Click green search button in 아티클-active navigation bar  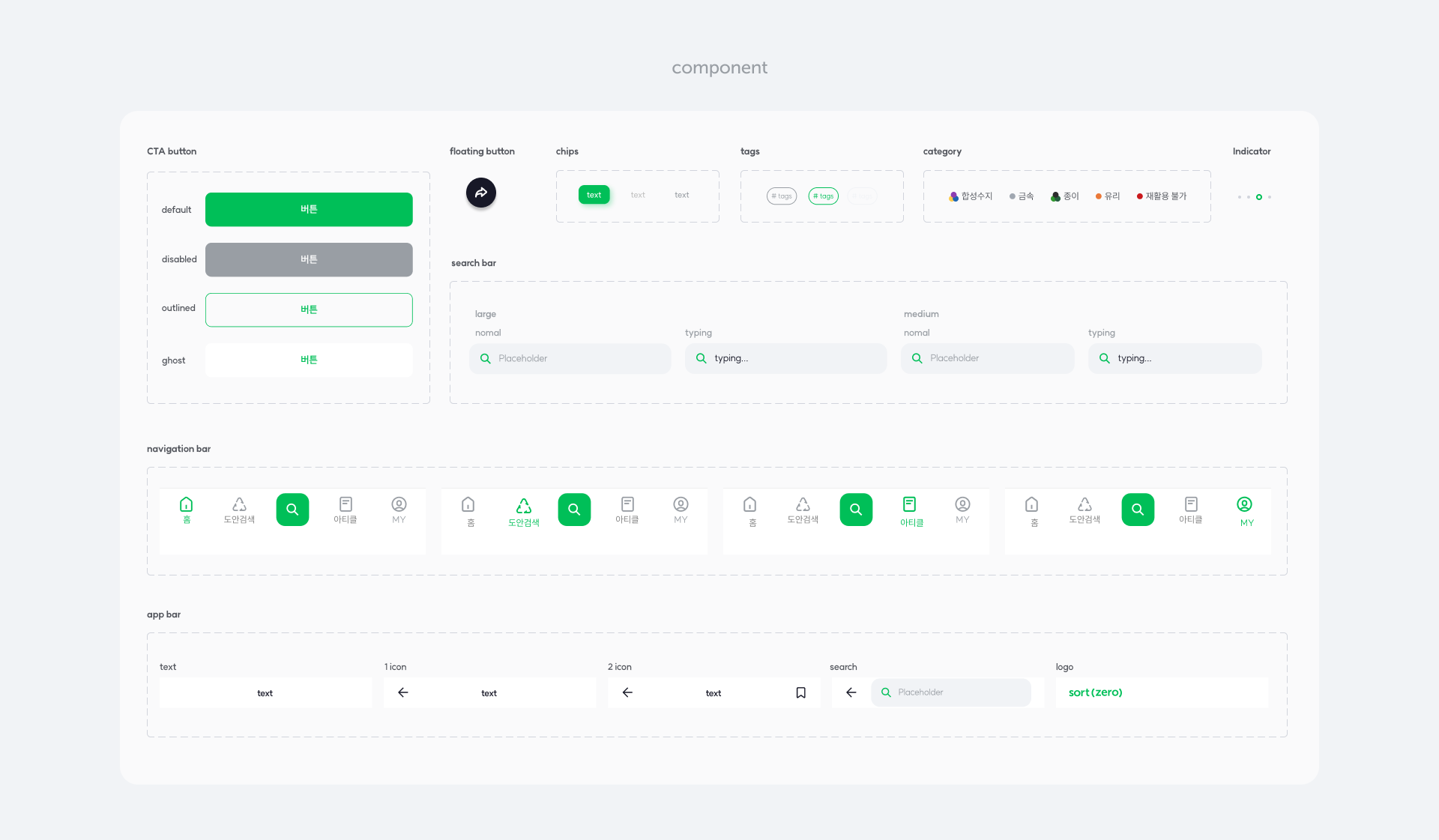tap(856, 510)
